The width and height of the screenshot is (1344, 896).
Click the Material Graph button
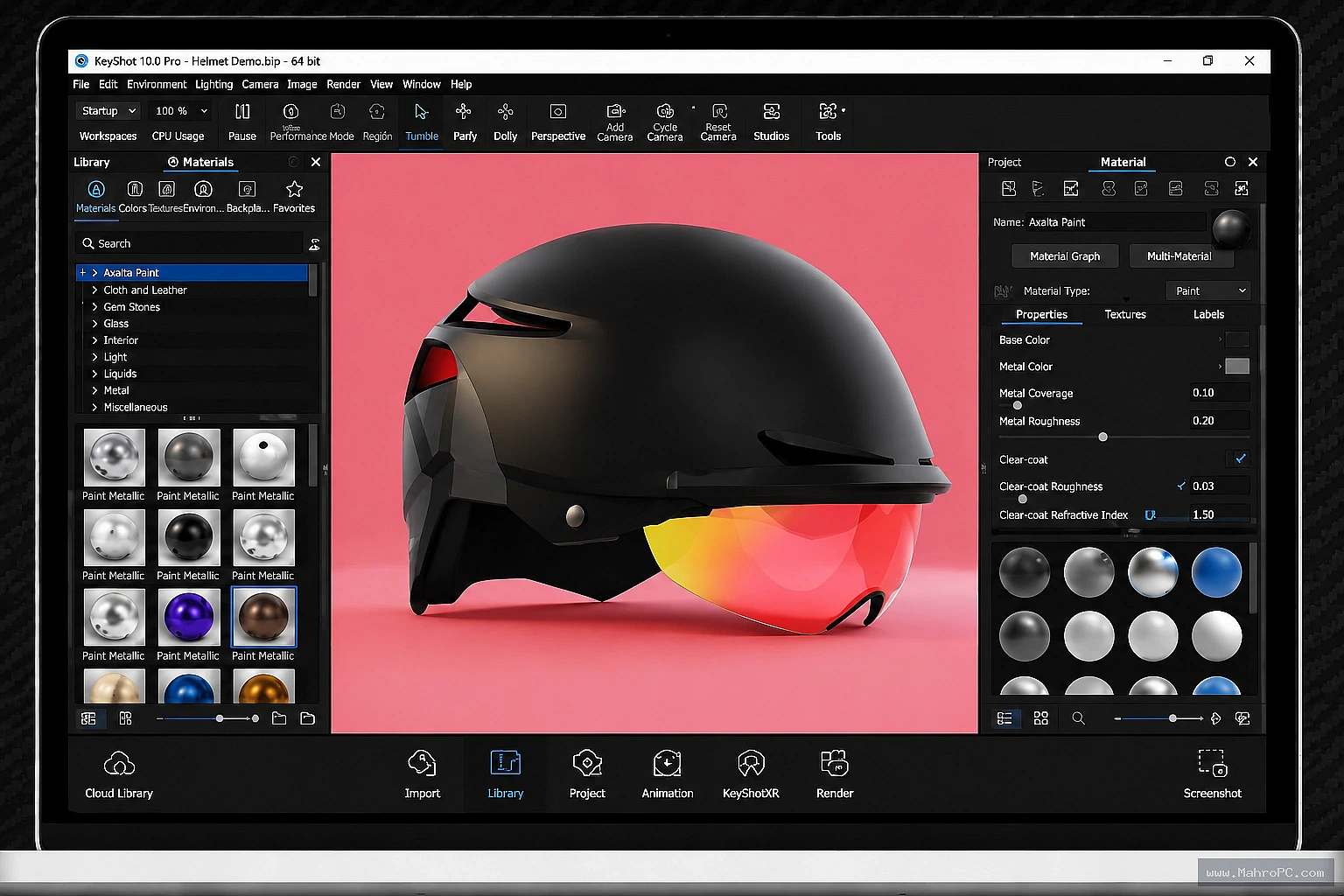point(1065,256)
